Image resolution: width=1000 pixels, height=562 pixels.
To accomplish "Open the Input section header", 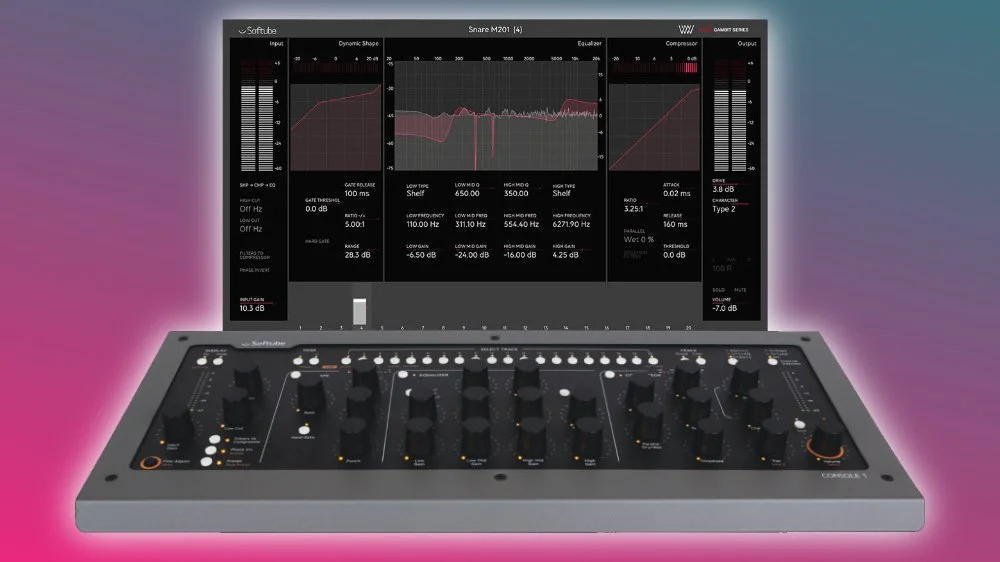I will (x=276, y=43).
